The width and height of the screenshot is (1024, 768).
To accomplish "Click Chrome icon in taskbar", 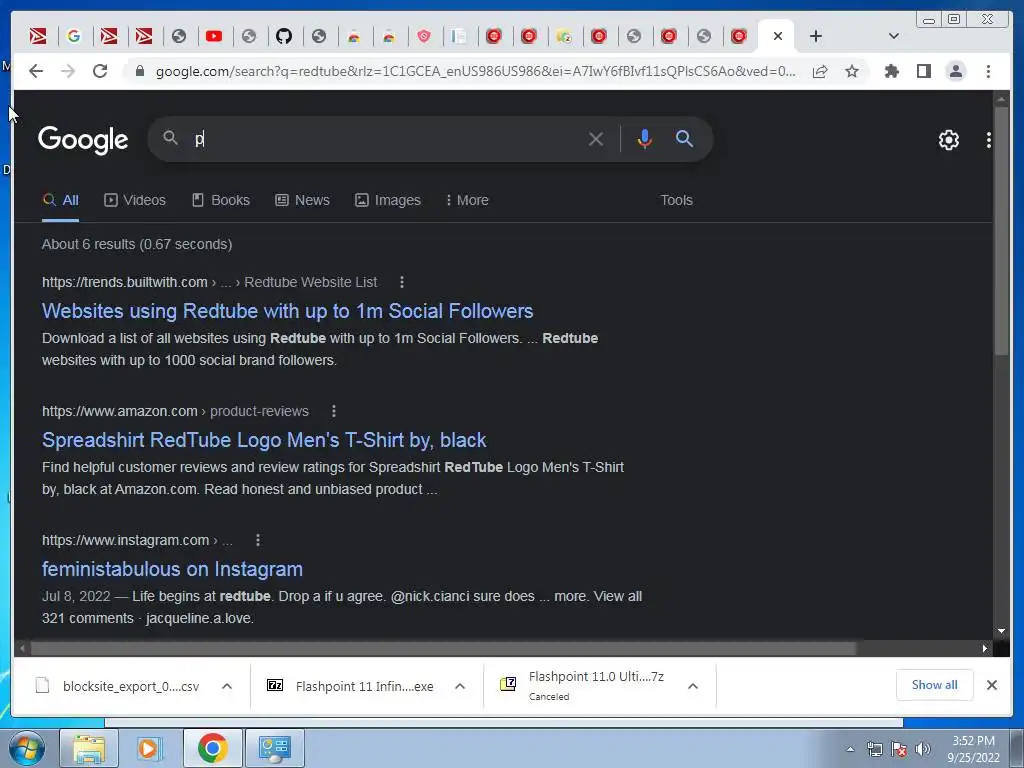I will click(x=212, y=748).
